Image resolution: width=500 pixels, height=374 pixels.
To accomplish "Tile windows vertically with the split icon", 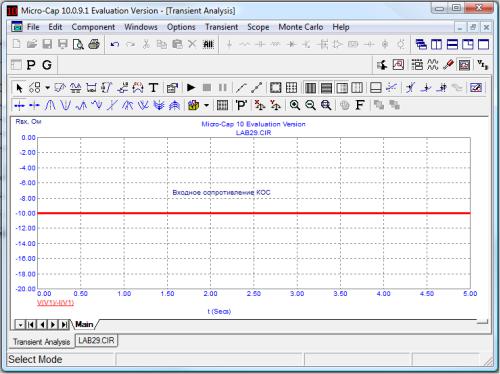I will point(436,44).
